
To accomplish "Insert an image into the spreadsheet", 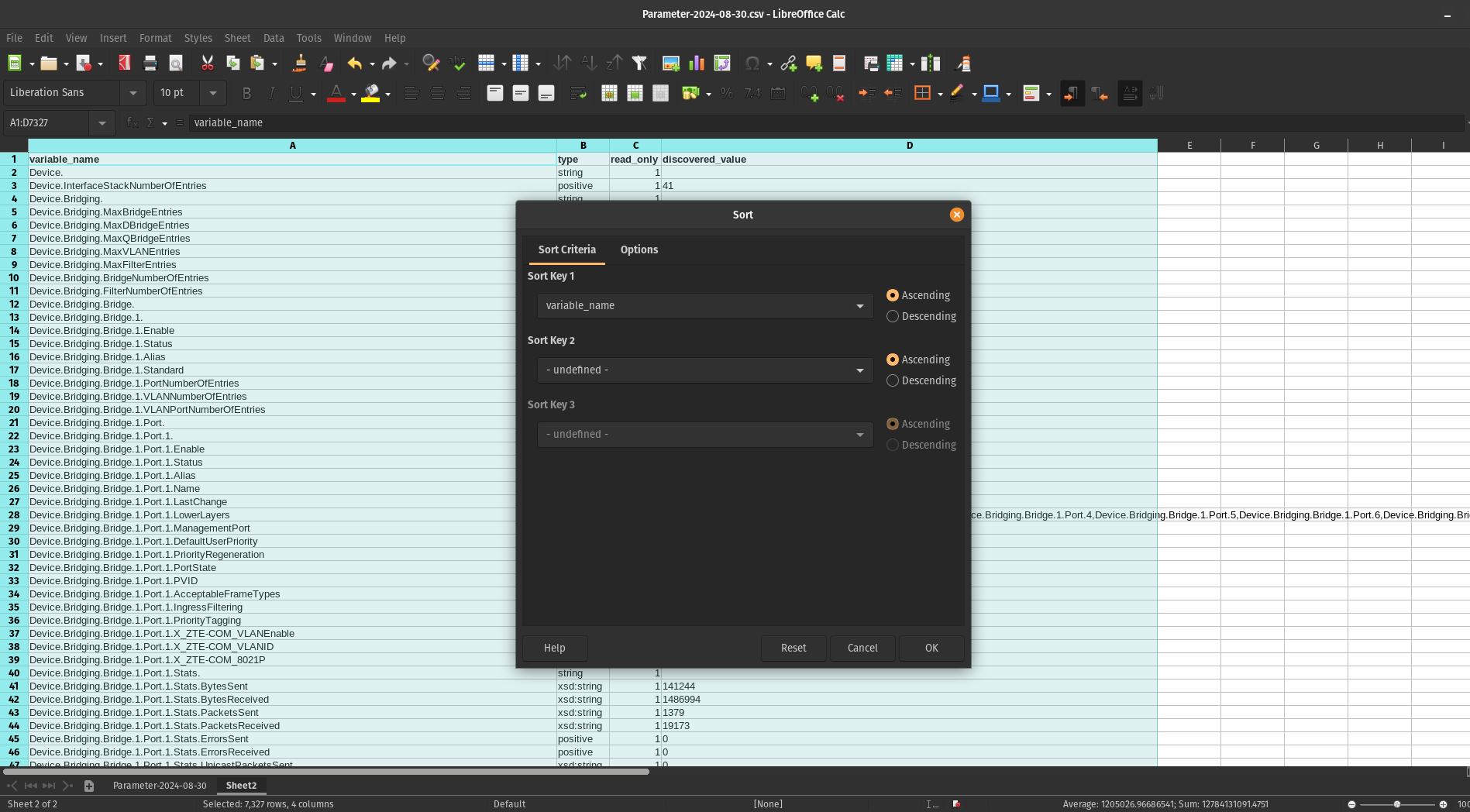I will tap(670, 63).
